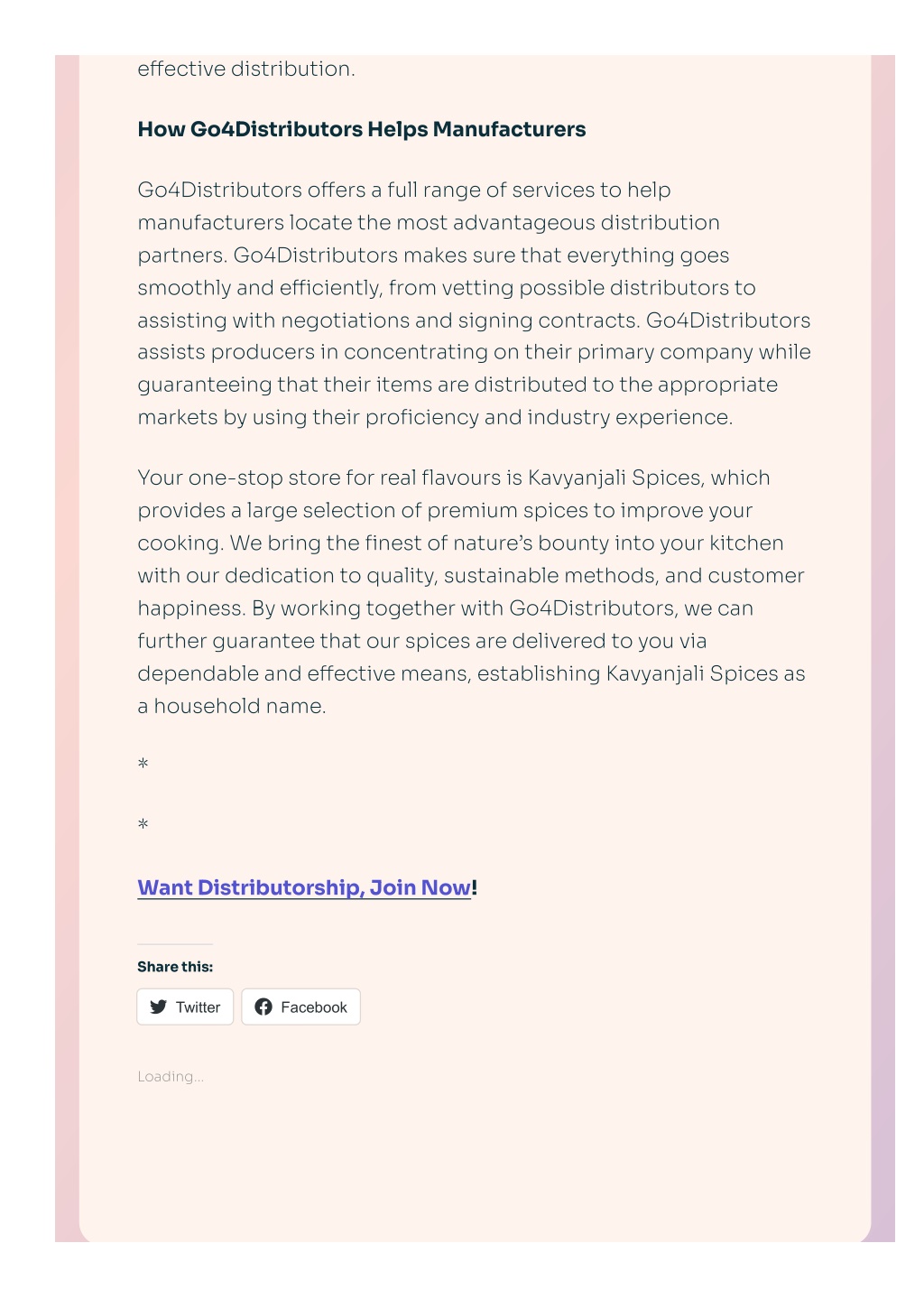Click the exclamation mark after Join Now
The height and width of the screenshot is (1308, 924).
tap(475, 887)
